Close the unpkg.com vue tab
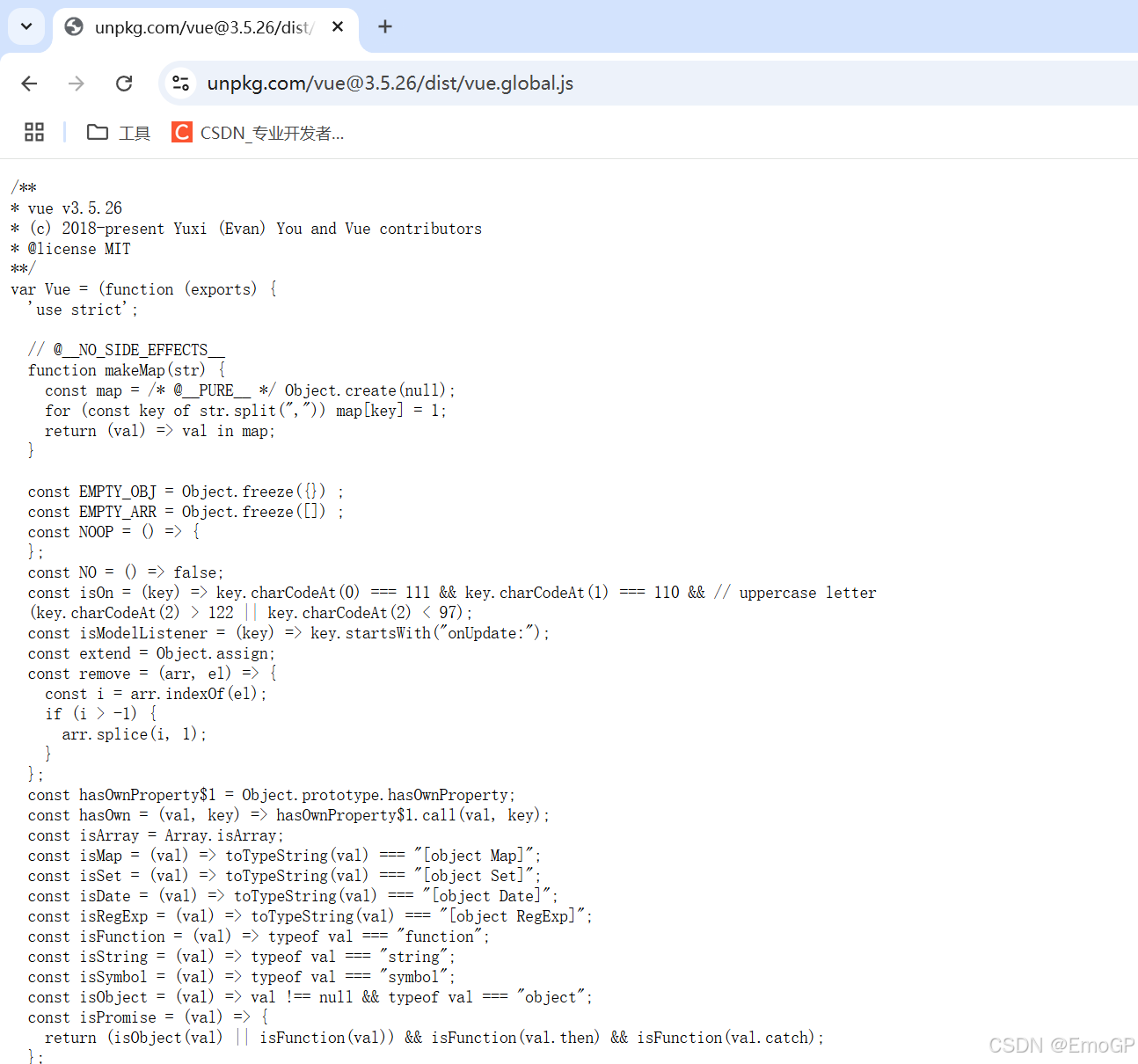The height and width of the screenshot is (1064, 1138). 338,27
